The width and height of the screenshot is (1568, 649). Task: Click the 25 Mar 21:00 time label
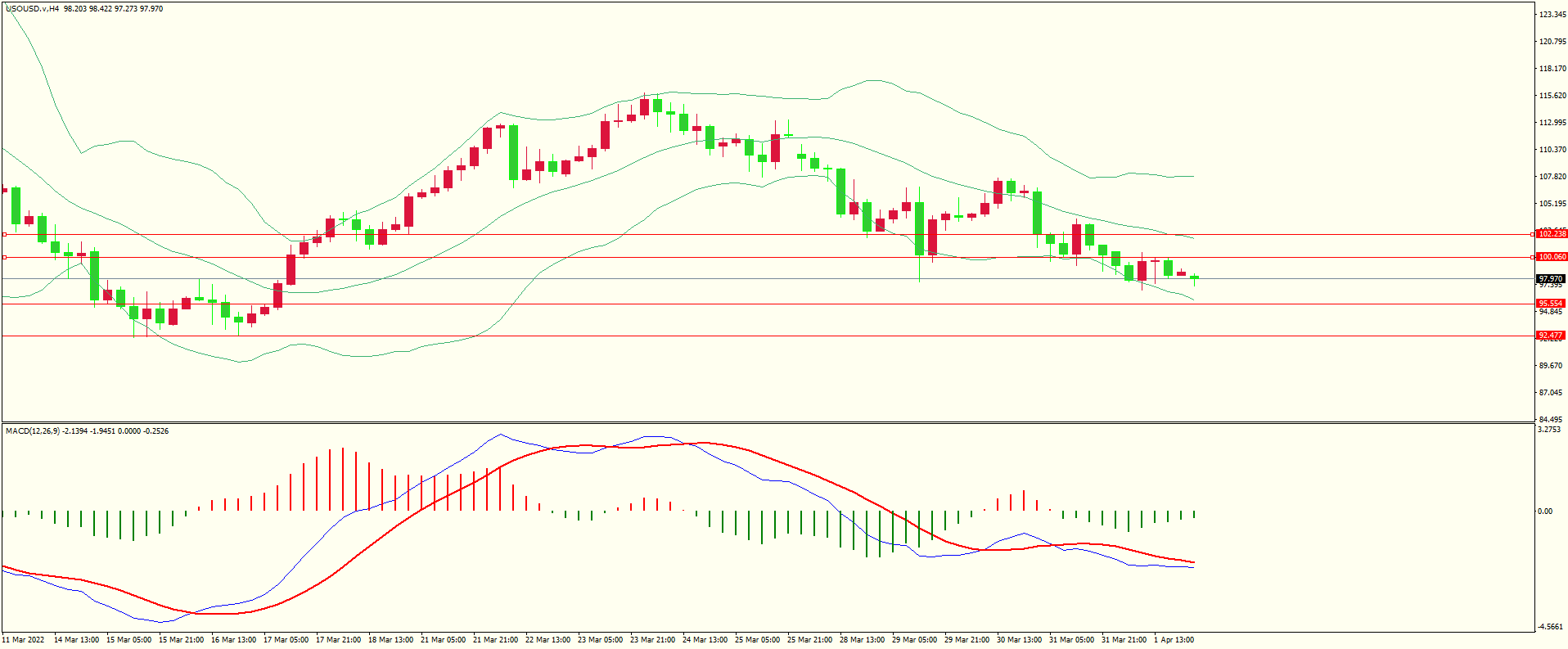pos(810,640)
